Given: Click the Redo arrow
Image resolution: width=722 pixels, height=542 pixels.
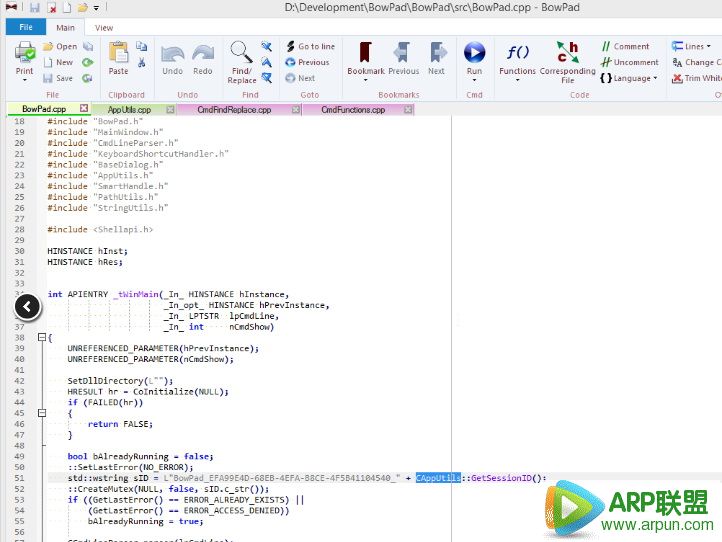Looking at the screenshot, I should pyautogui.click(x=203, y=54).
